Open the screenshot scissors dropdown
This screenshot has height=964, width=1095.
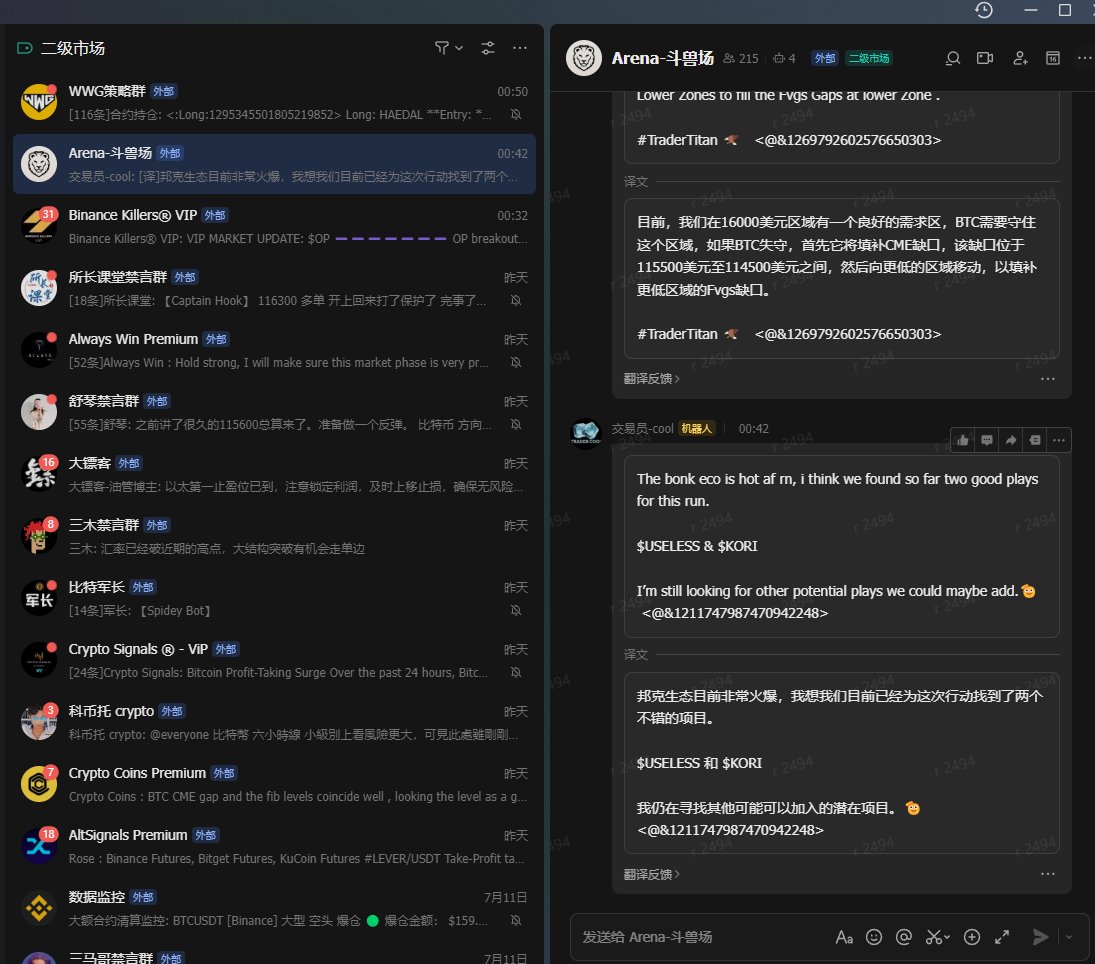[938, 937]
